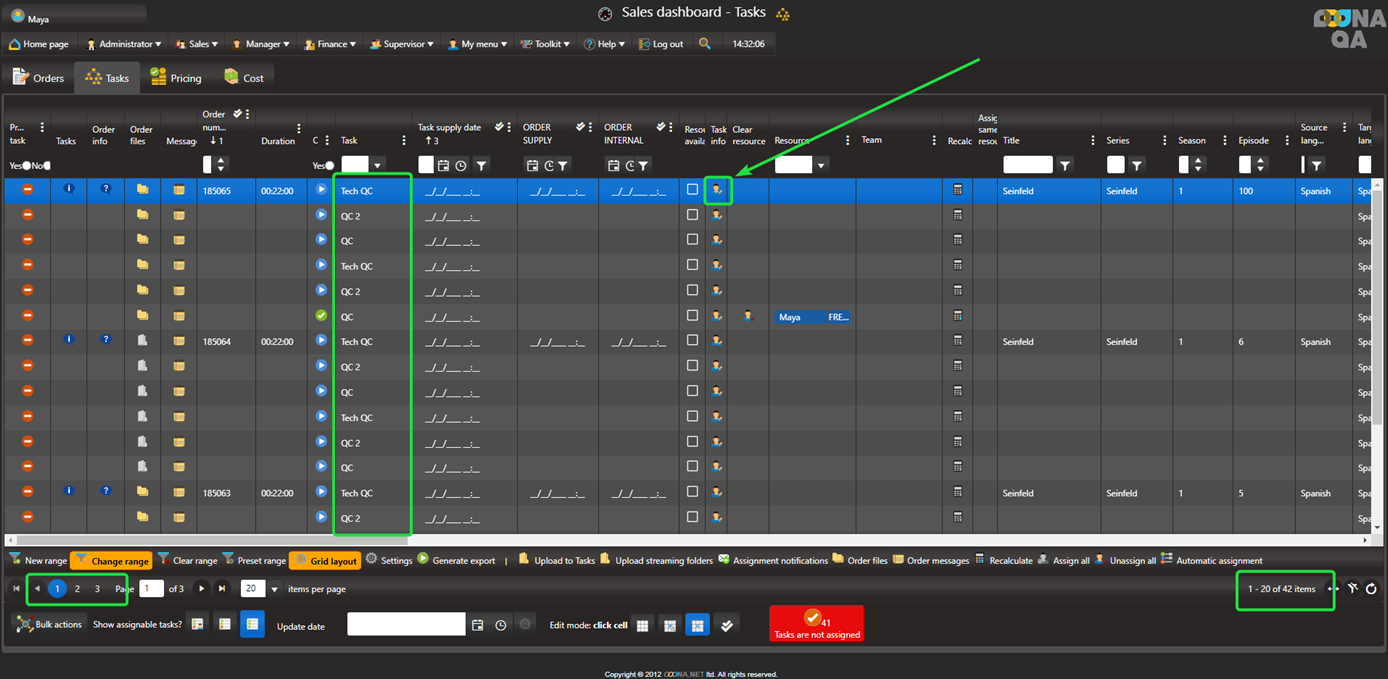Switch to the Pricing tab
The image size is (1388, 679).
(x=176, y=78)
